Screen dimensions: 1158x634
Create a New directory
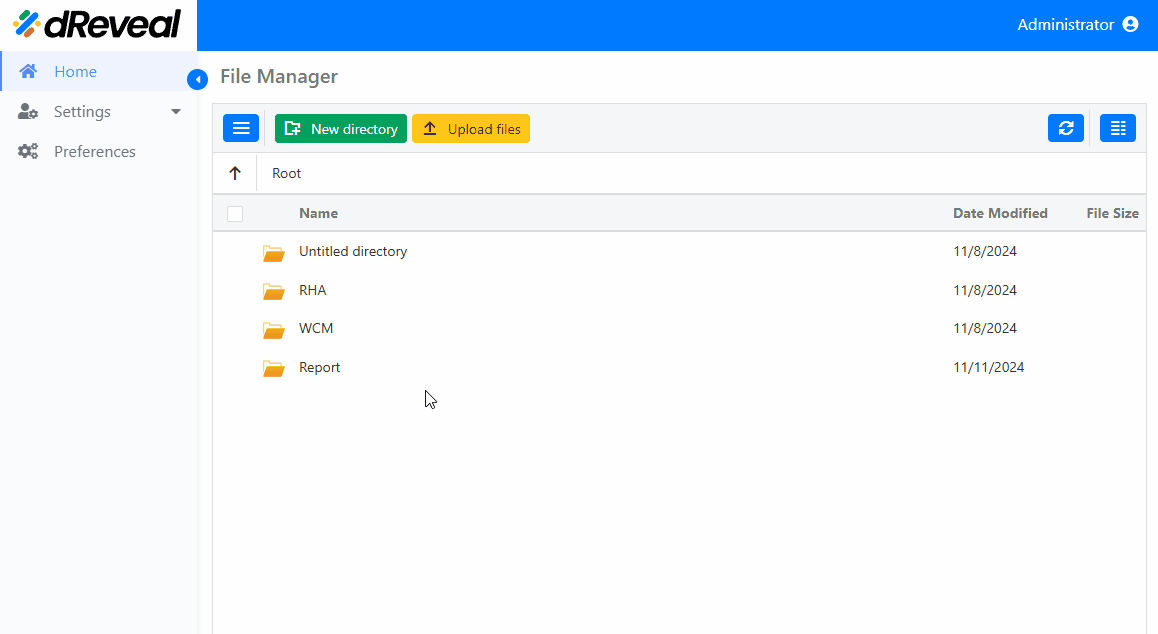coord(340,129)
